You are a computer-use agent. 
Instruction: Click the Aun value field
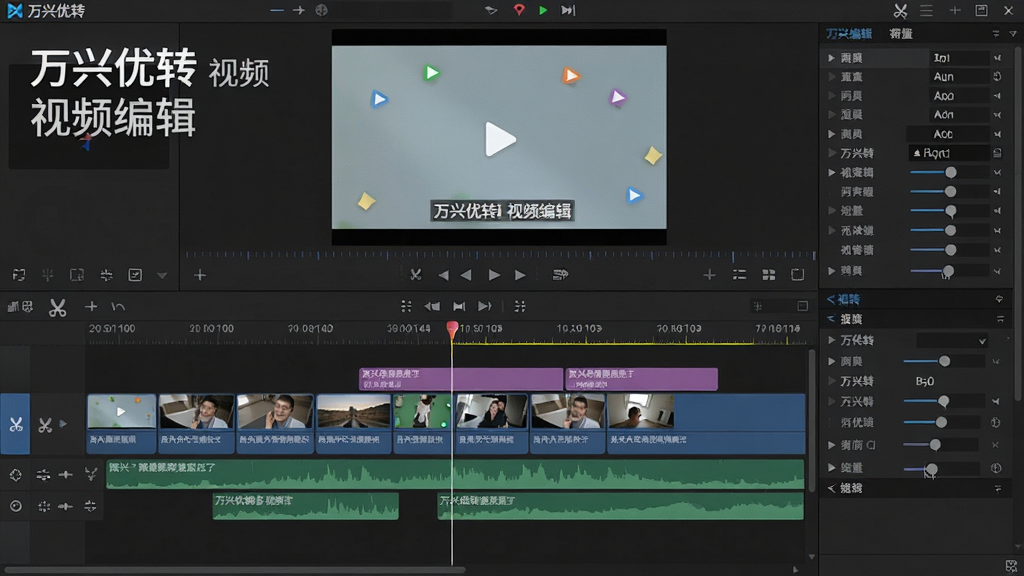(959, 76)
